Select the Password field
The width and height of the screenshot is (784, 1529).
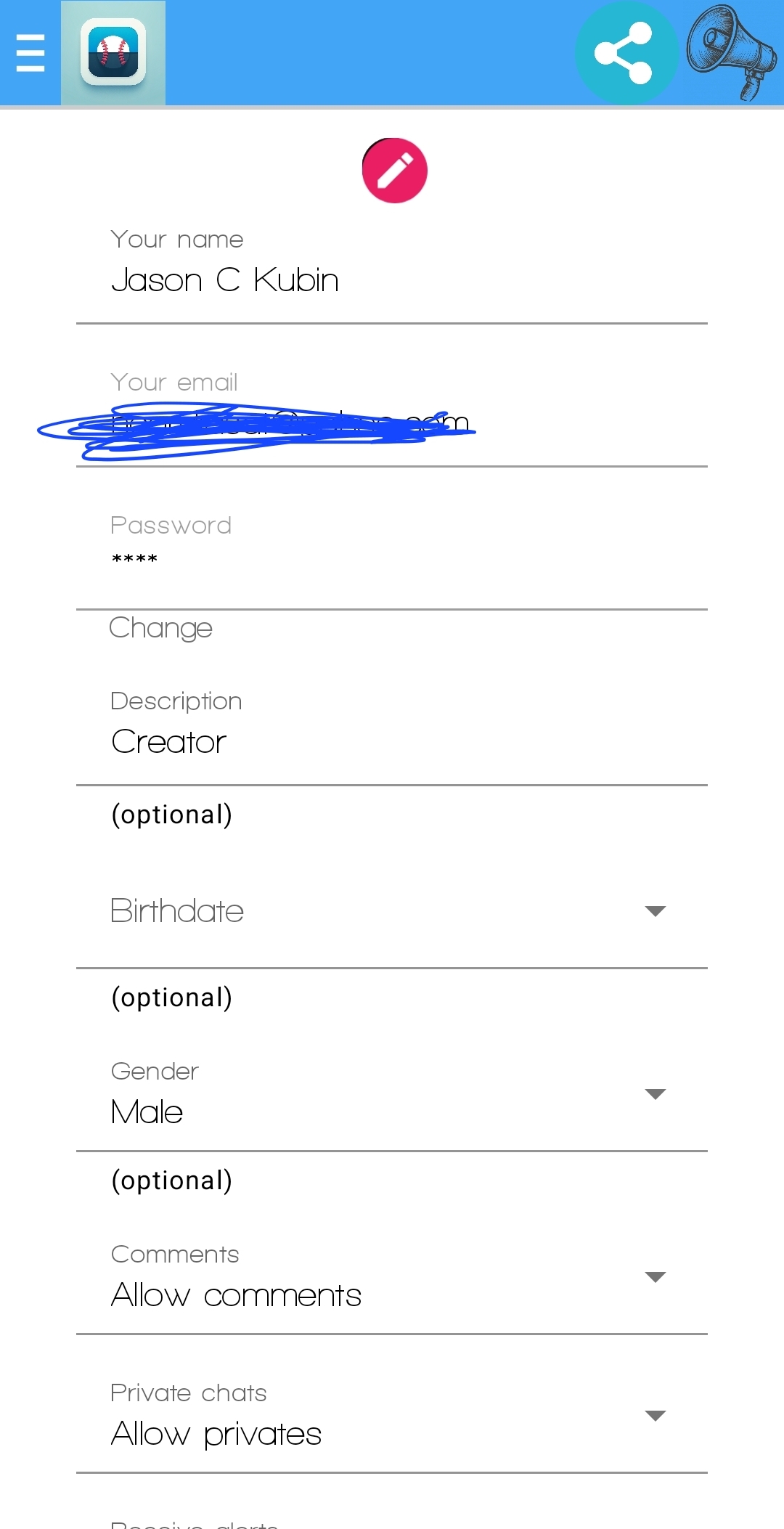point(392,559)
